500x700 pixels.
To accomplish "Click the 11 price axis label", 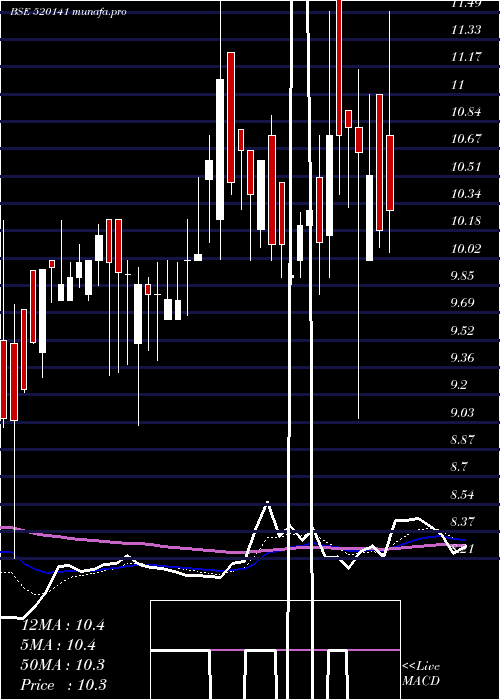I will pos(458,85).
